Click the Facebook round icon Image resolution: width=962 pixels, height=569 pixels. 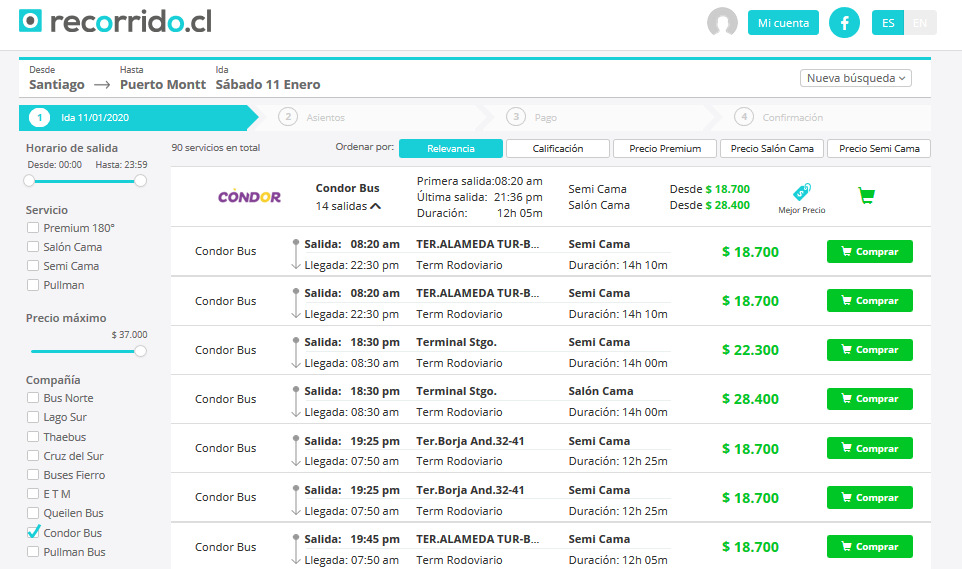[x=844, y=23]
